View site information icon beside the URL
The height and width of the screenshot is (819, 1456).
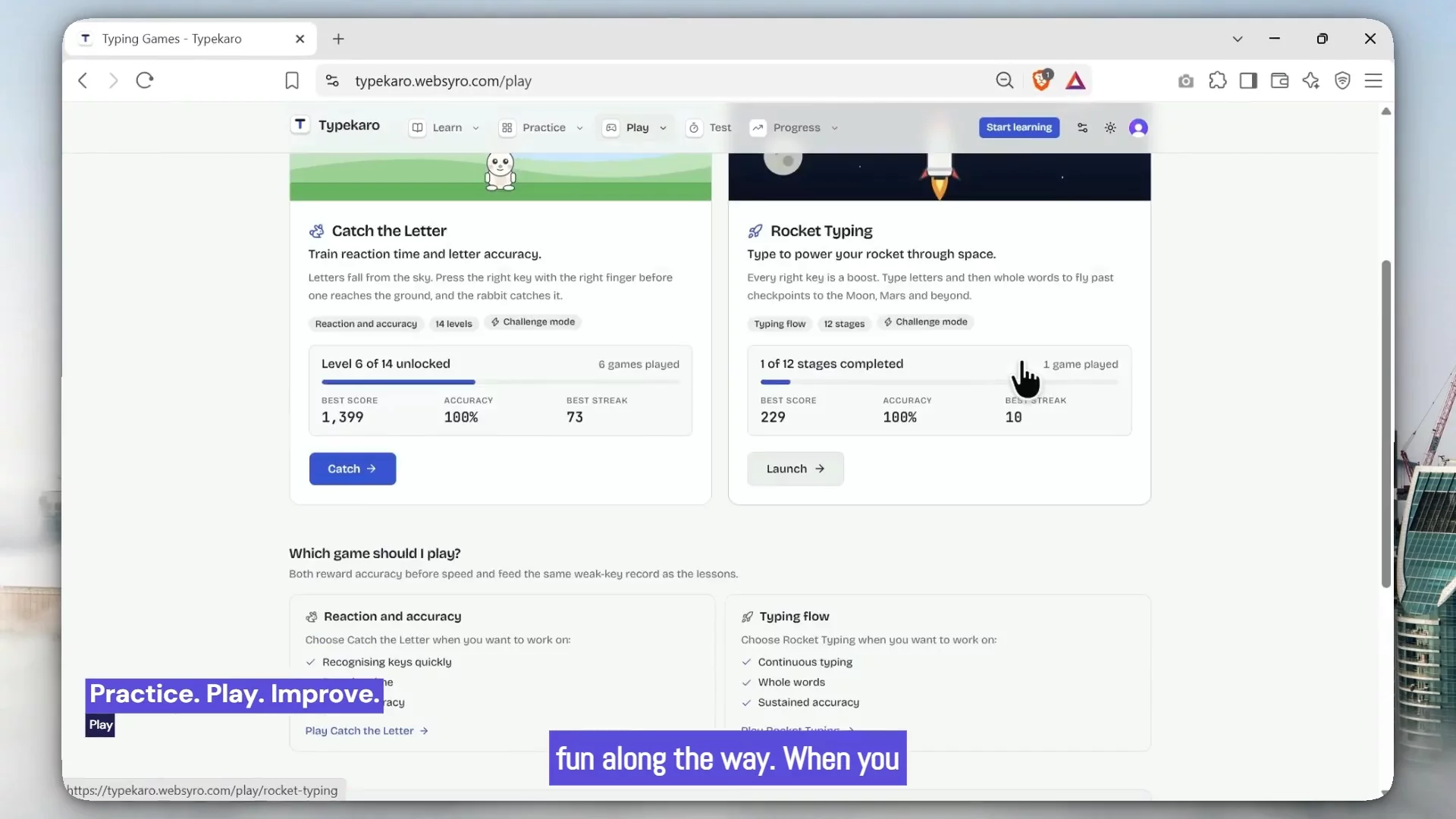click(332, 80)
